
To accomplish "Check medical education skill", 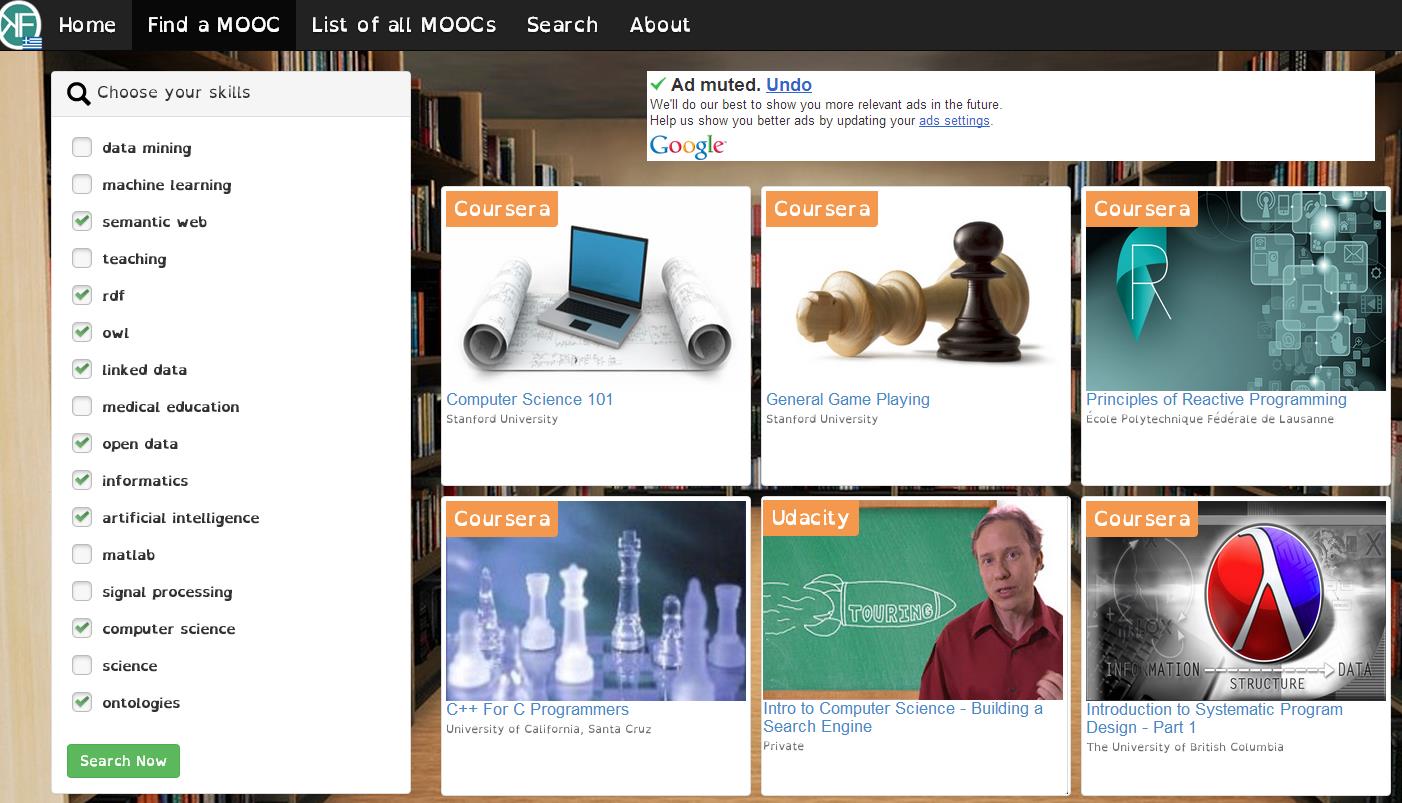I will pos(82,406).
